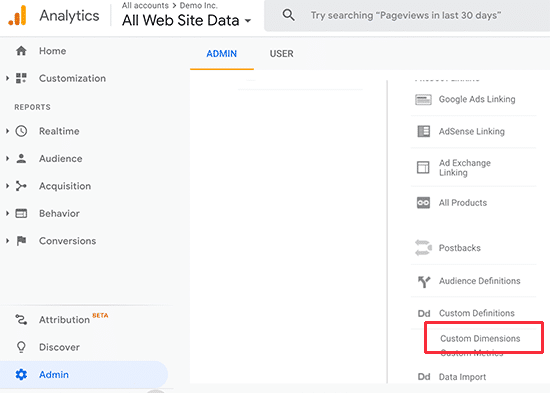Click the Google Ads Linking icon

[x=423, y=100]
